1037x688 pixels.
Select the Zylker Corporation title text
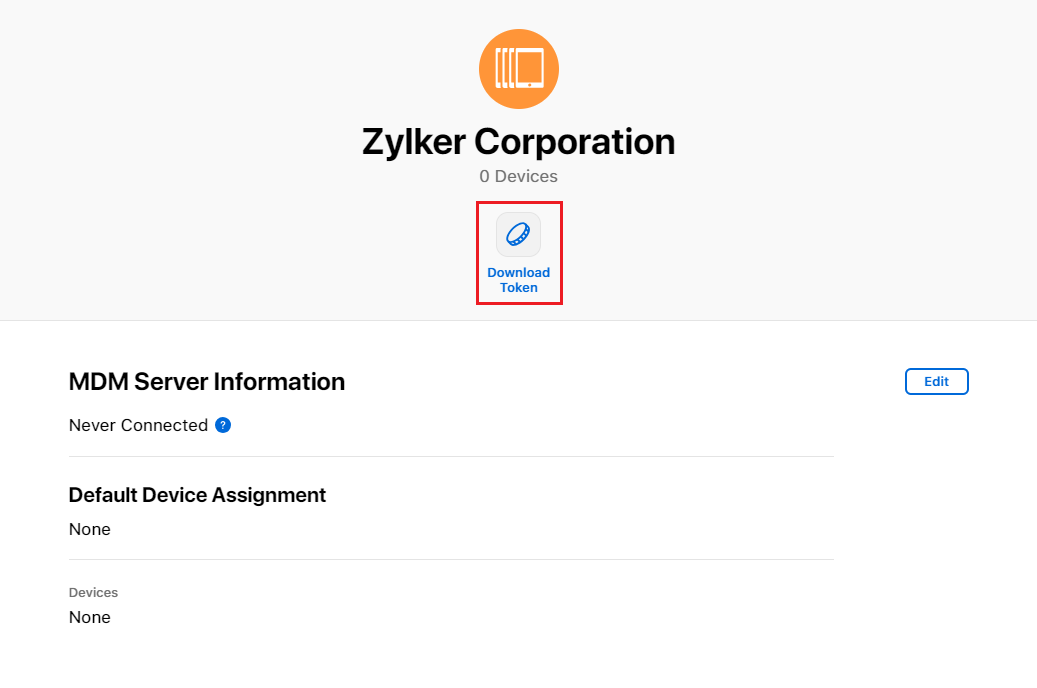coord(519,141)
